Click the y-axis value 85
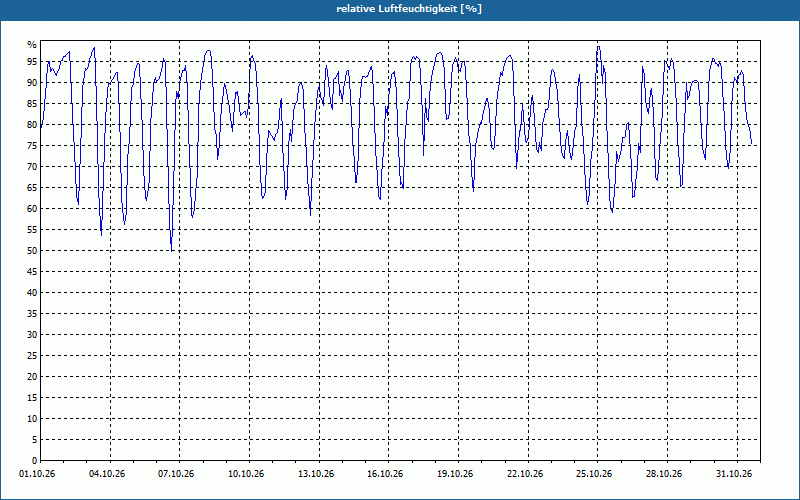This screenshot has width=800, height=500. 32,104
